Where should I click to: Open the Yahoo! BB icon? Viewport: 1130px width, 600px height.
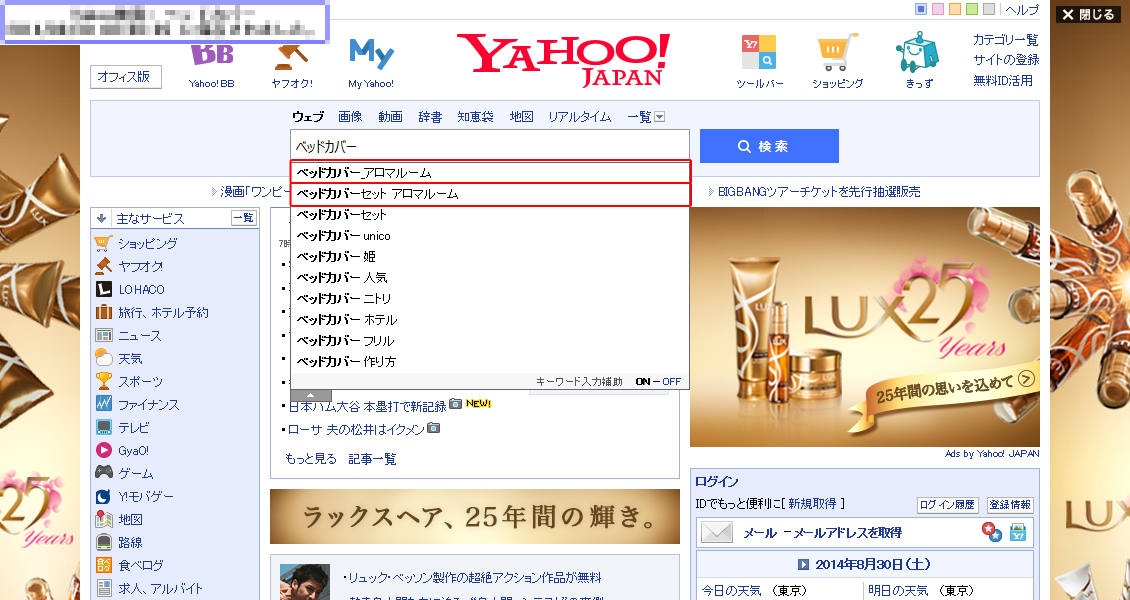(x=212, y=55)
